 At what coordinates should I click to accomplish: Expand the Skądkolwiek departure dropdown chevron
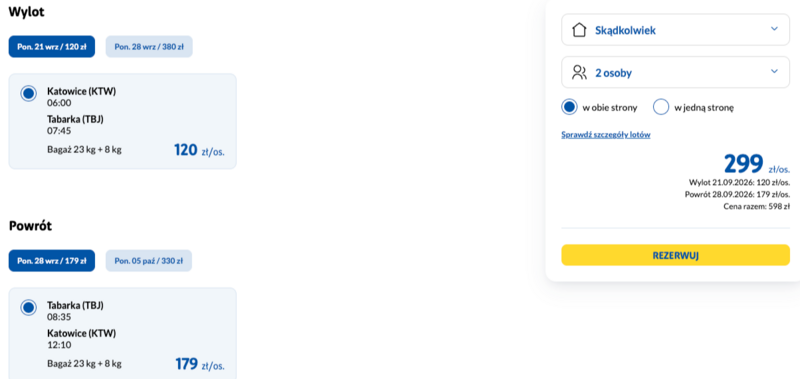pyautogui.click(x=774, y=29)
